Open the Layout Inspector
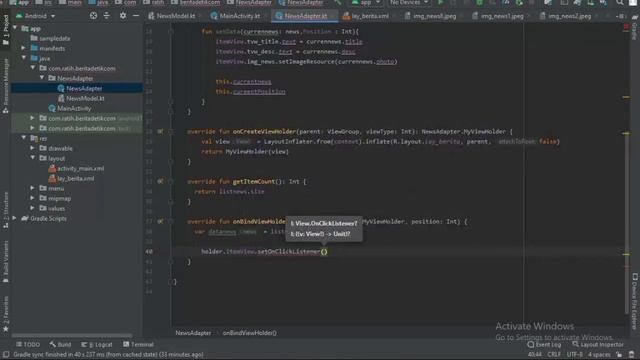This screenshot has height=360, width=640. (598, 344)
